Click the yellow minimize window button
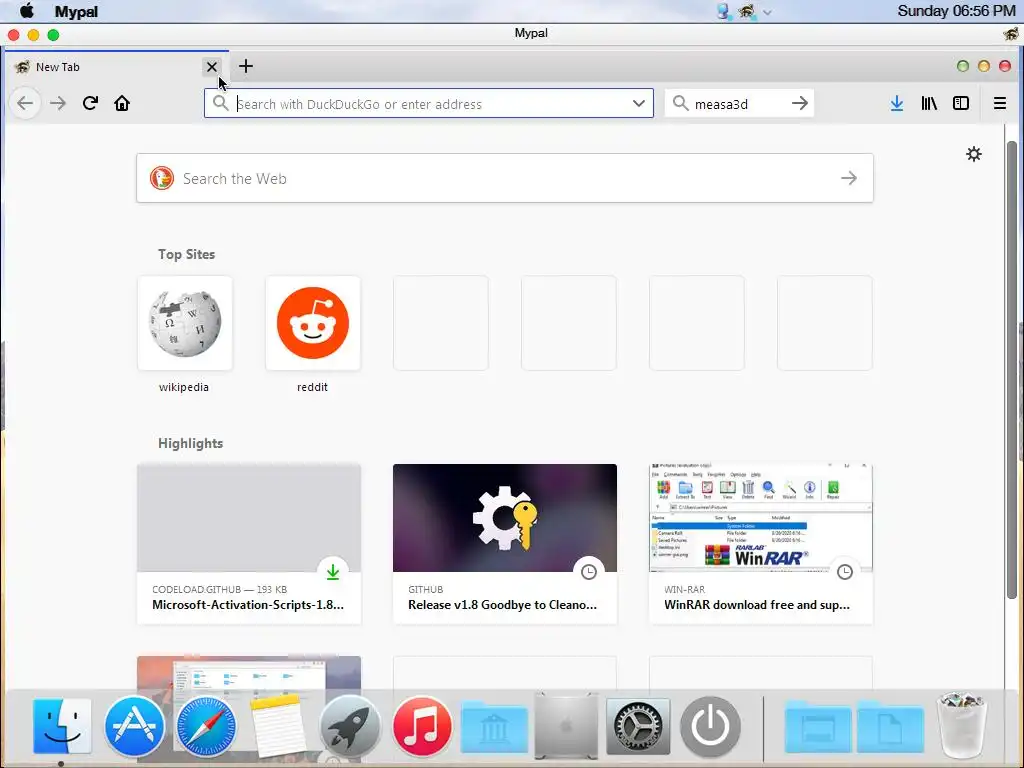1024x768 pixels. tap(33, 35)
